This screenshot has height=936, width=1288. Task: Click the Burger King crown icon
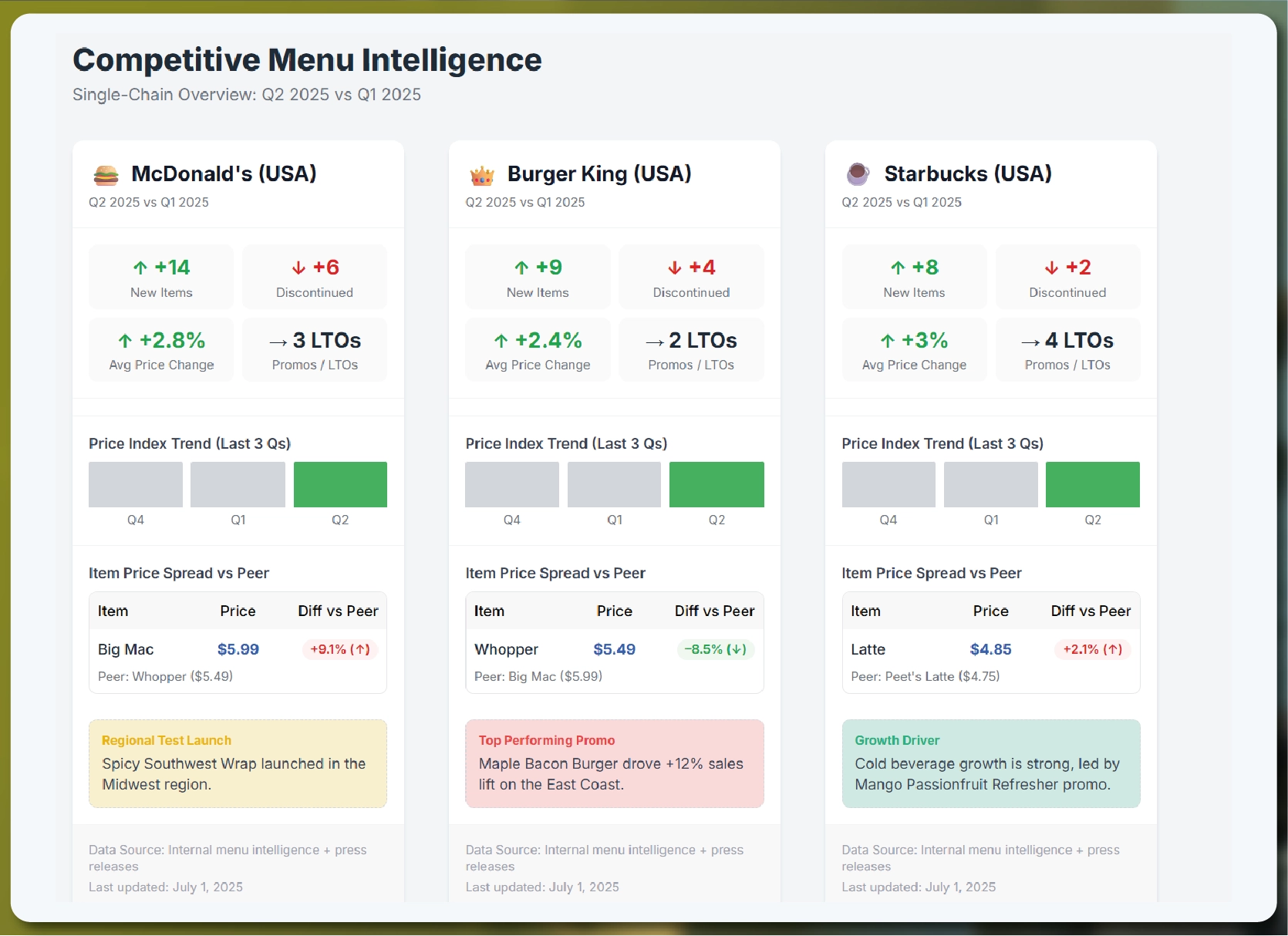click(x=481, y=175)
